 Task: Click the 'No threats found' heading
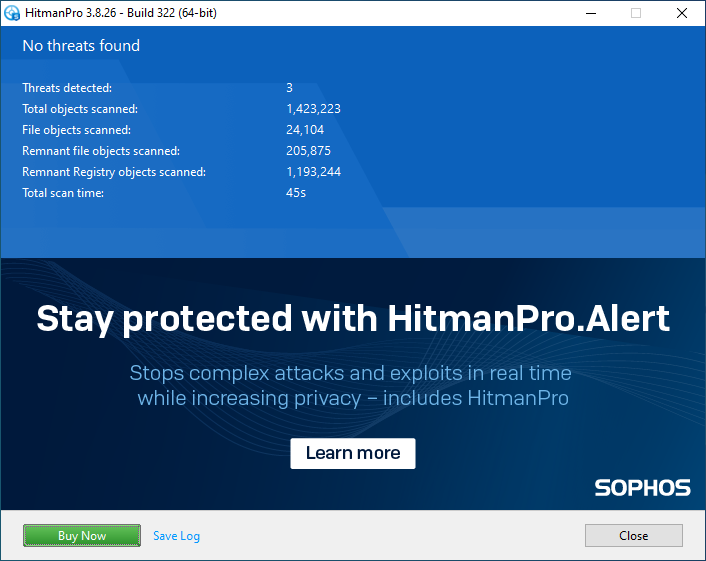81,46
